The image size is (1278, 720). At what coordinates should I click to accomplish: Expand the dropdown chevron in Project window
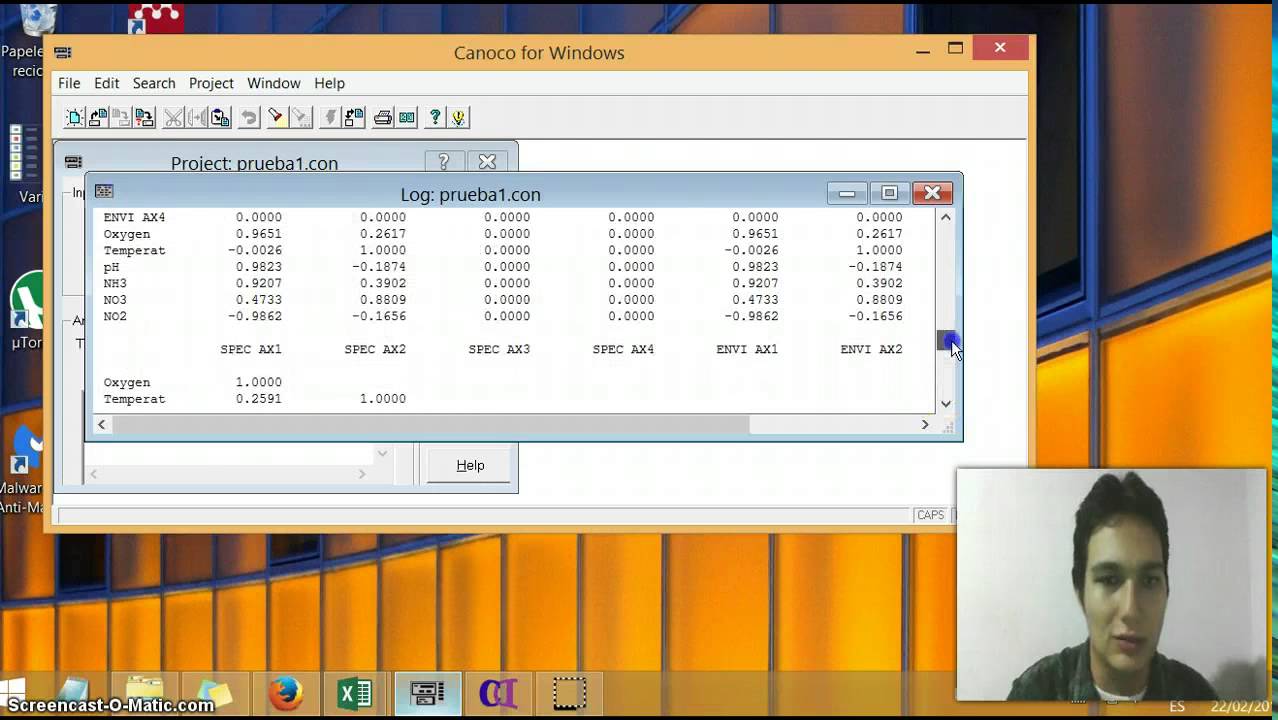click(381, 454)
